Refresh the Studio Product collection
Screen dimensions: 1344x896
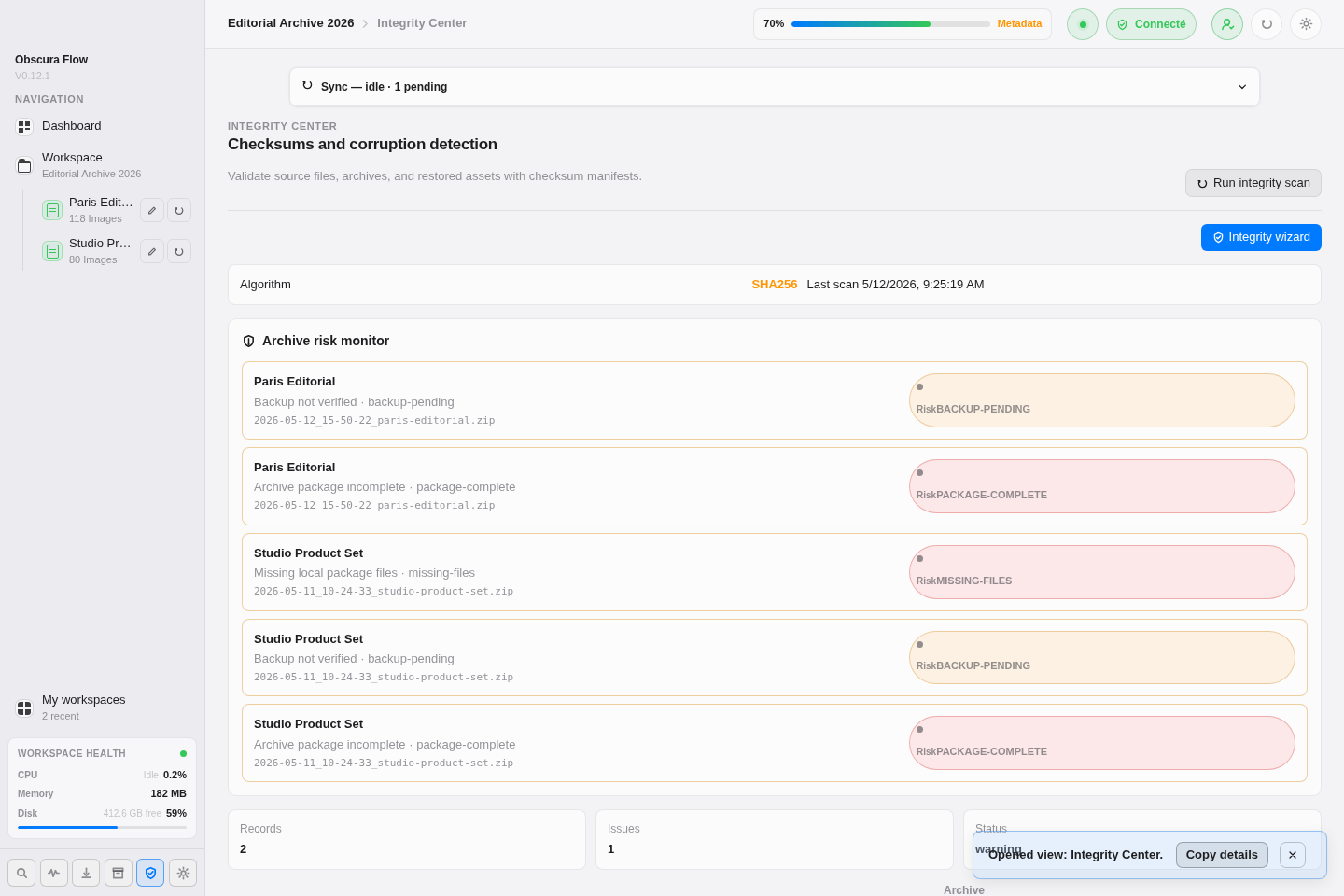[x=179, y=251]
